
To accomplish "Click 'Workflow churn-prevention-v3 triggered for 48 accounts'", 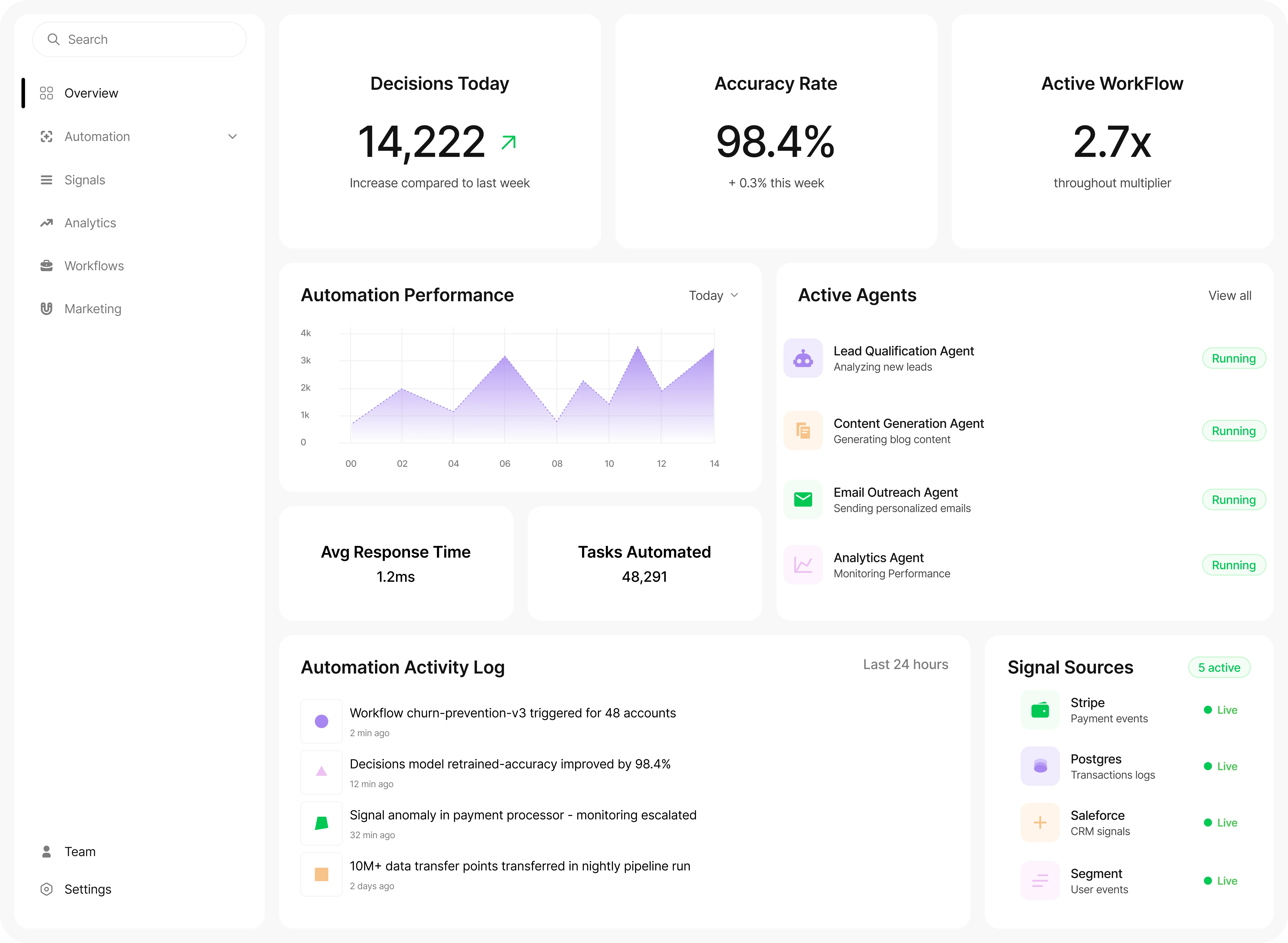I will point(512,713).
